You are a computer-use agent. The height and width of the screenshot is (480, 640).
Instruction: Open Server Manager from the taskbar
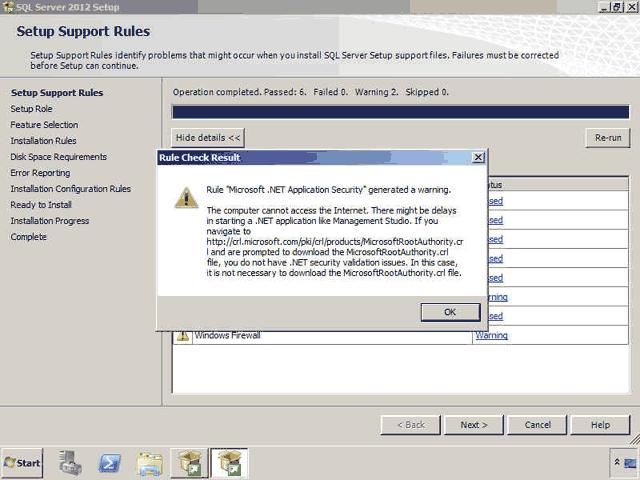(70, 463)
